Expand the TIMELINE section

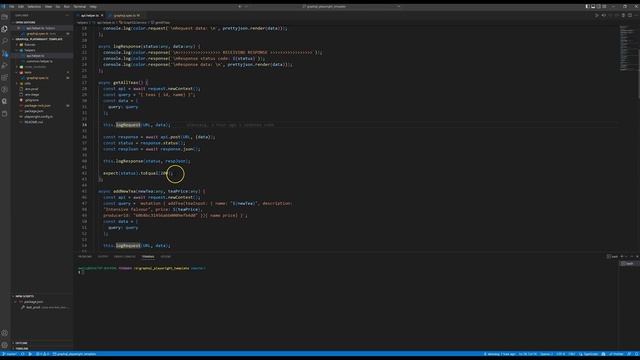[x=42, y=349]
